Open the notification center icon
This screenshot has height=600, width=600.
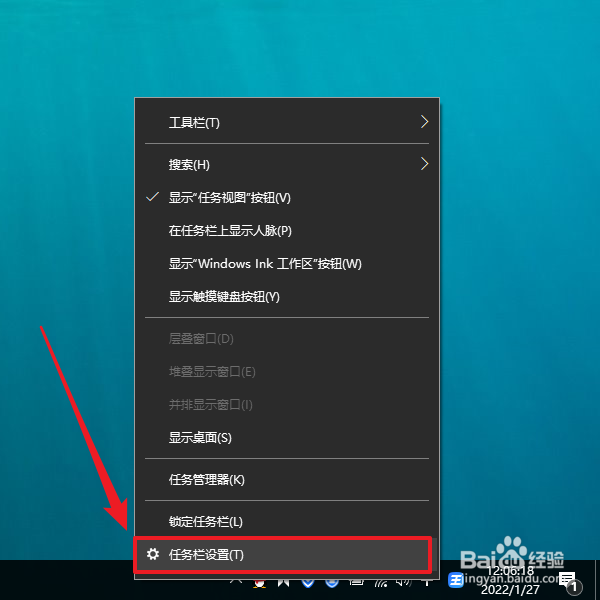(x=568, y=581)
